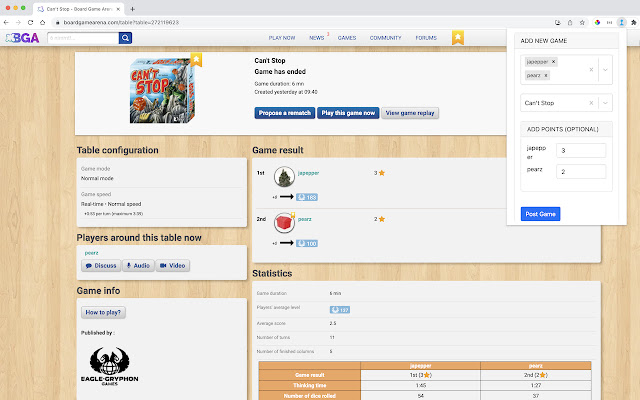640x400 pixels.
Task: Click the Audio button
Action: pos(138,266)
